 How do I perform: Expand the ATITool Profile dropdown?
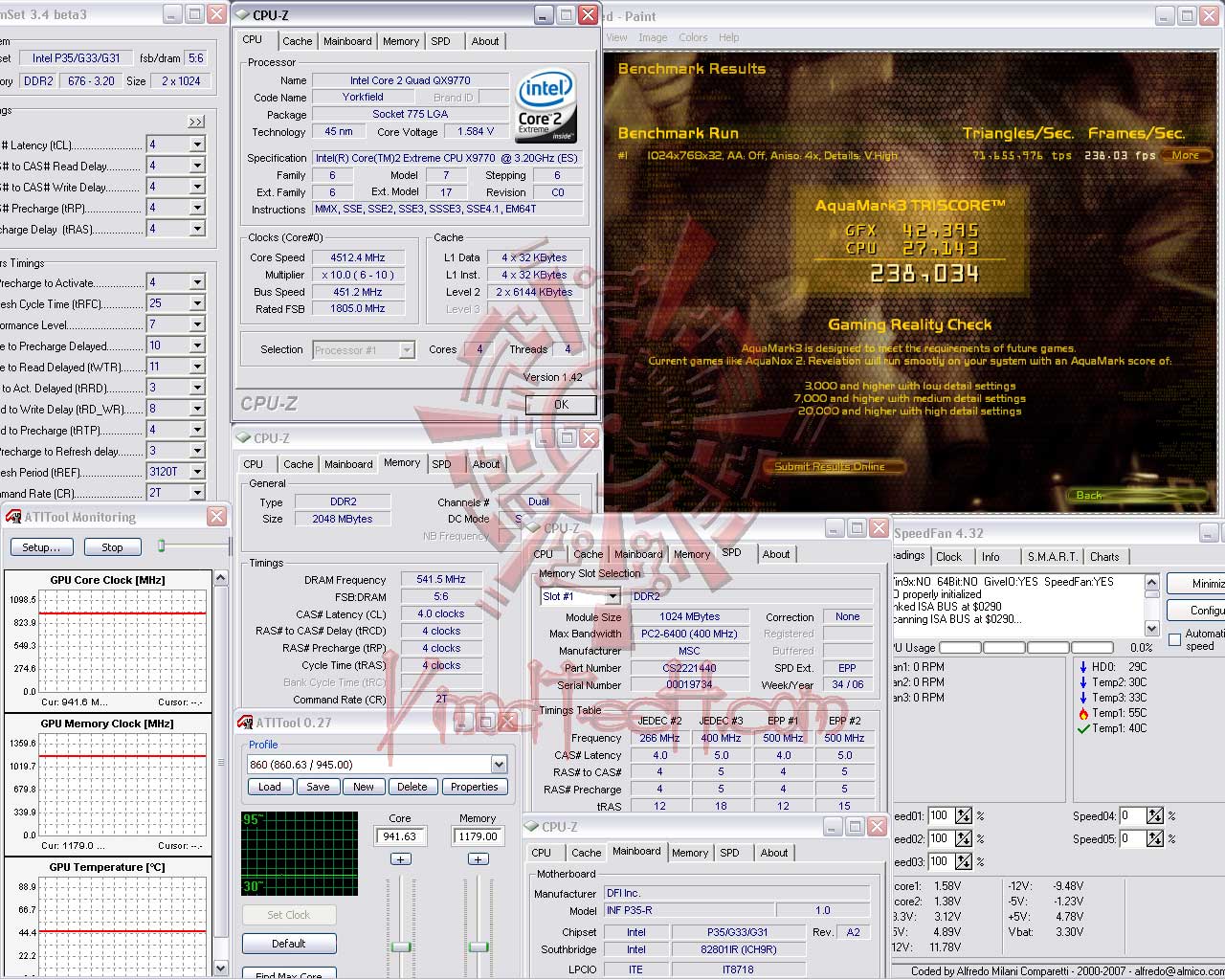coord(499,765)
